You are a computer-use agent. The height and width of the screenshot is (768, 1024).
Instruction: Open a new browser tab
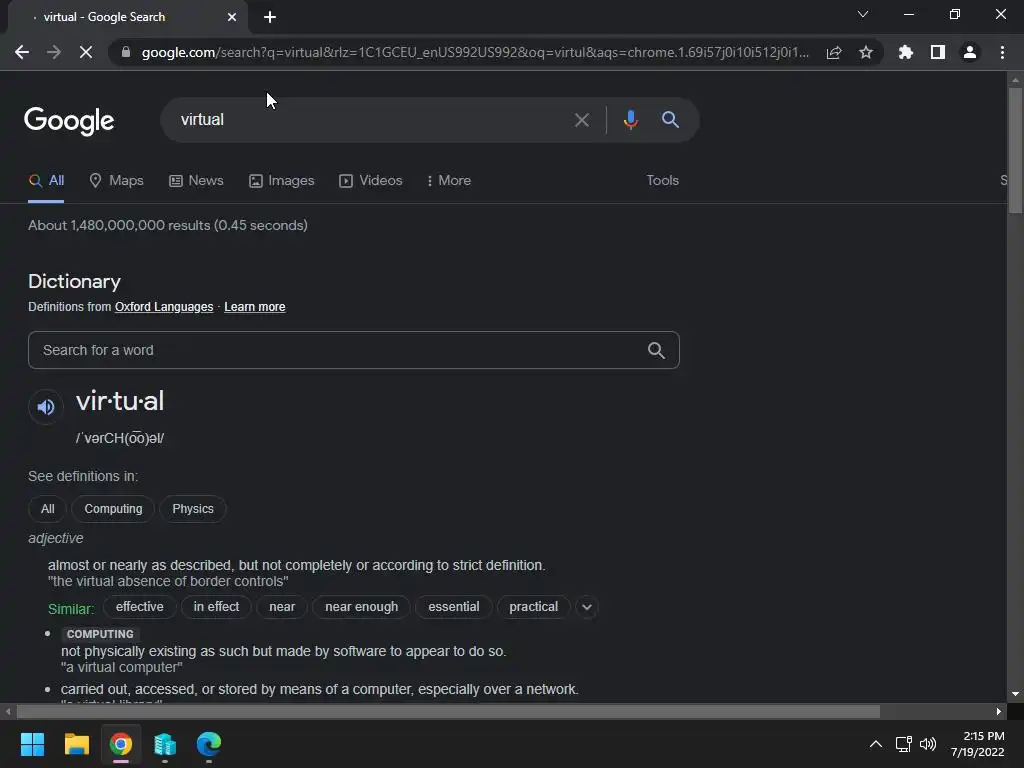270,17
